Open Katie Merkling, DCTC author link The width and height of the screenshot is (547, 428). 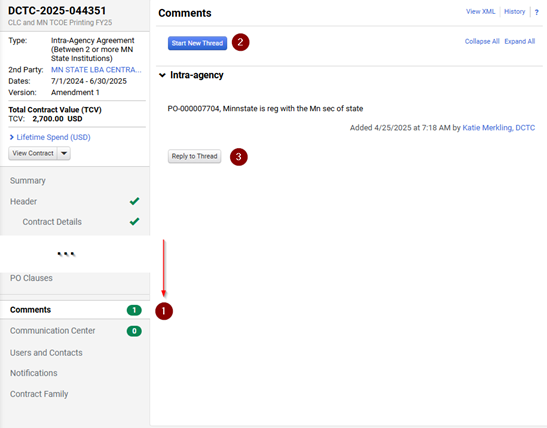tap(499, 128)
